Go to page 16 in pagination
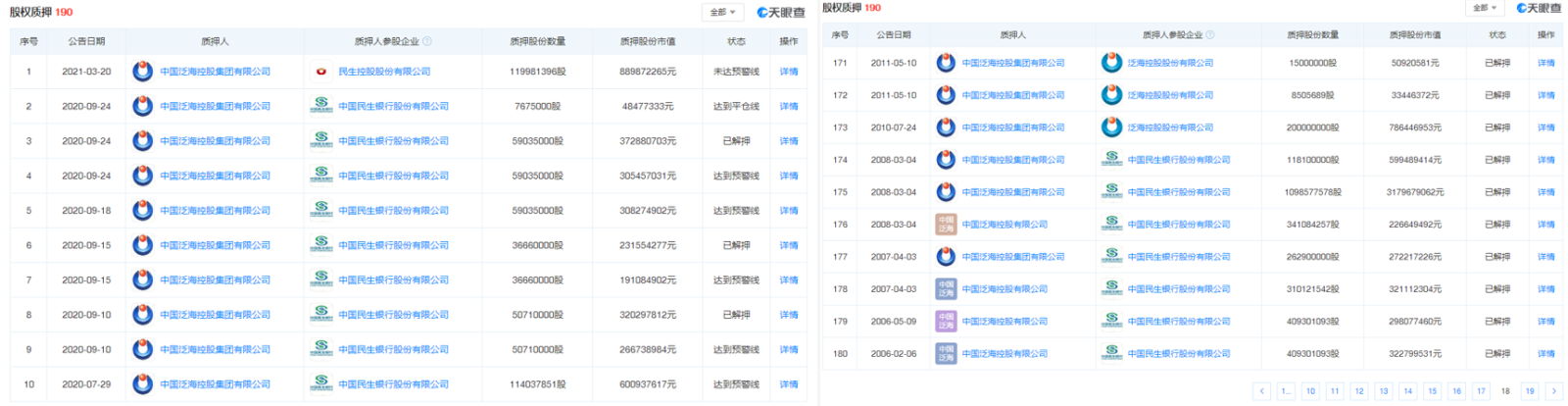 coord(1457,391)
